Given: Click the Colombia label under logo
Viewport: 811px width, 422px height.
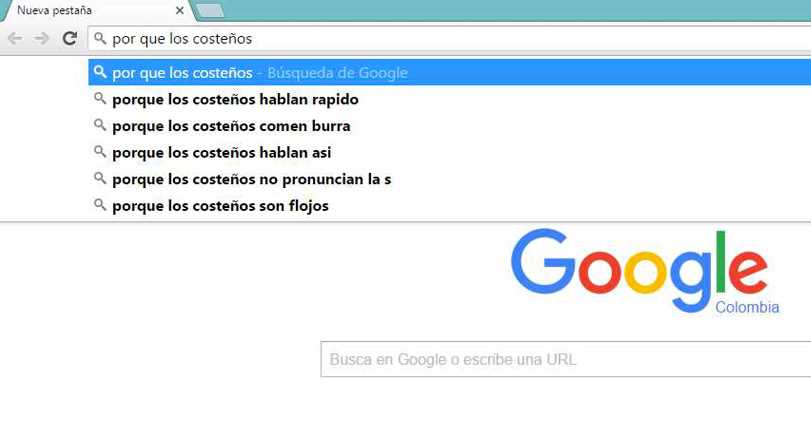Looking at the screenshot, I should click(x=747, y=307).
